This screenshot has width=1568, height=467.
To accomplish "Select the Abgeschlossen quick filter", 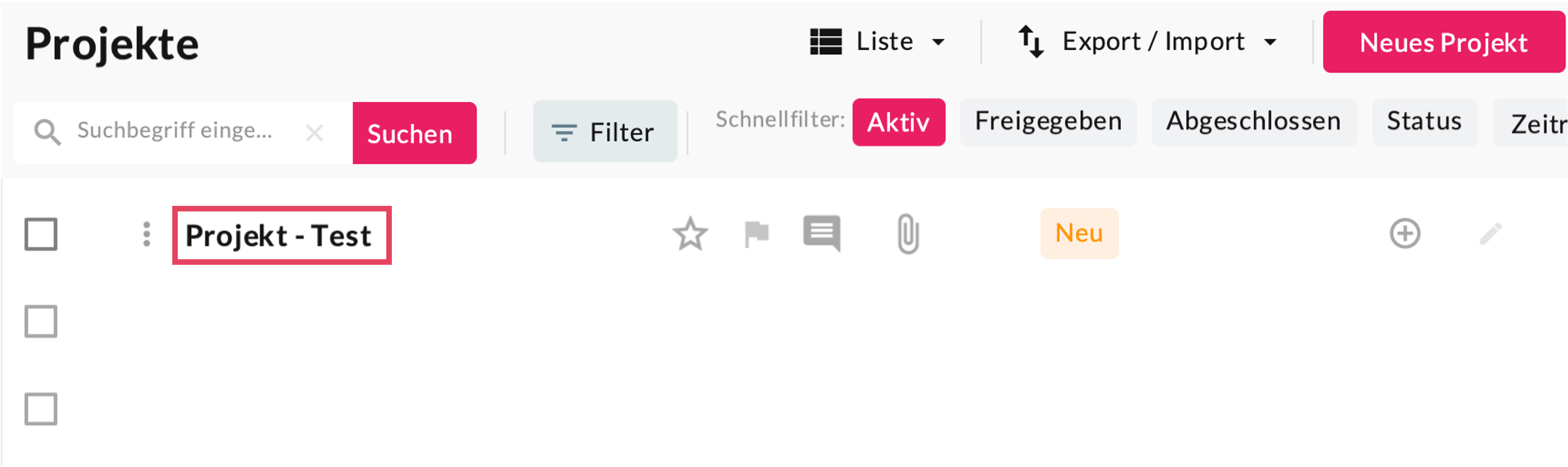I will click(x=1253, y=122).
